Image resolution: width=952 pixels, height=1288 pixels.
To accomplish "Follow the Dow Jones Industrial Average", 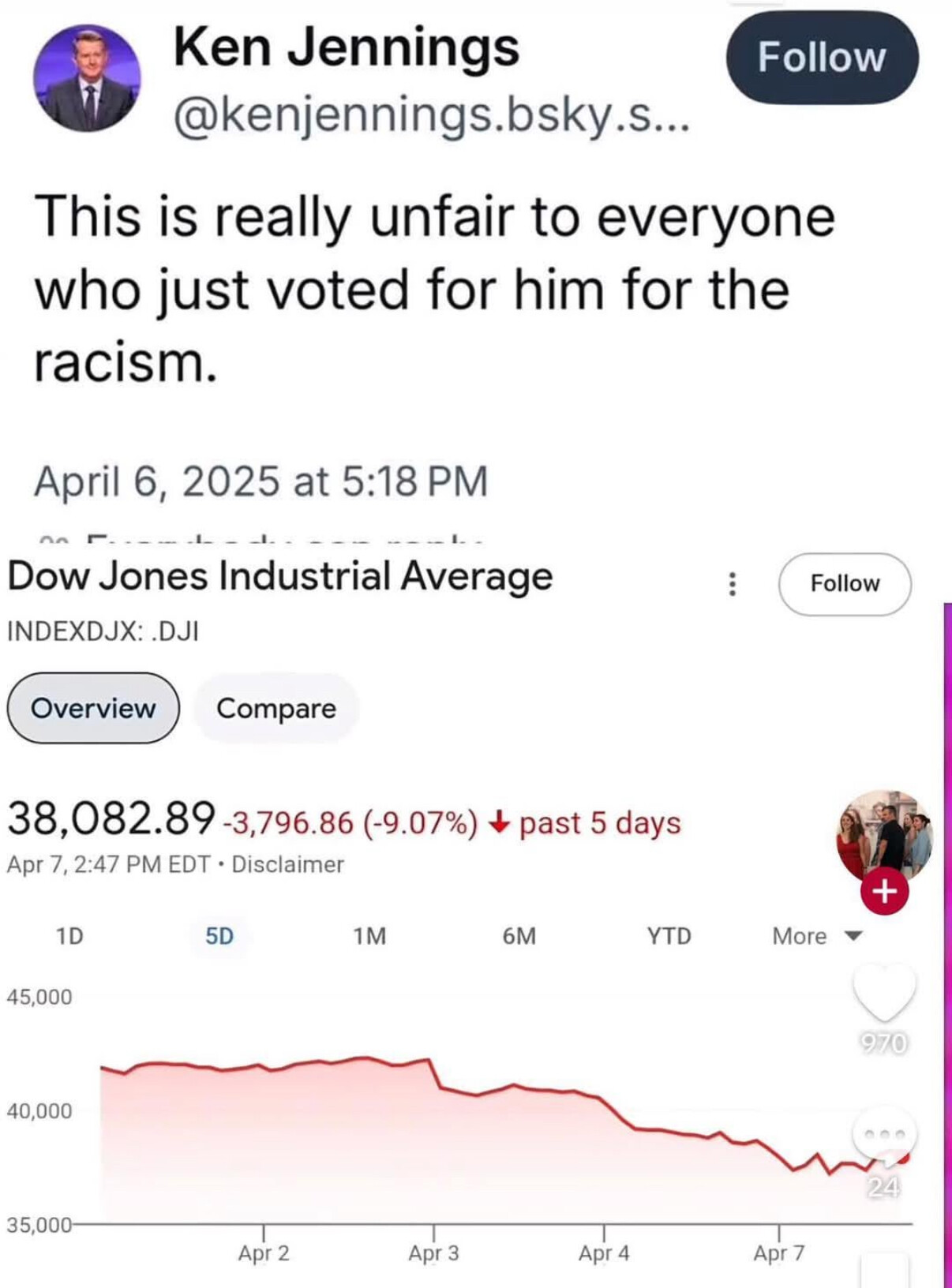I will click(845, 584).
